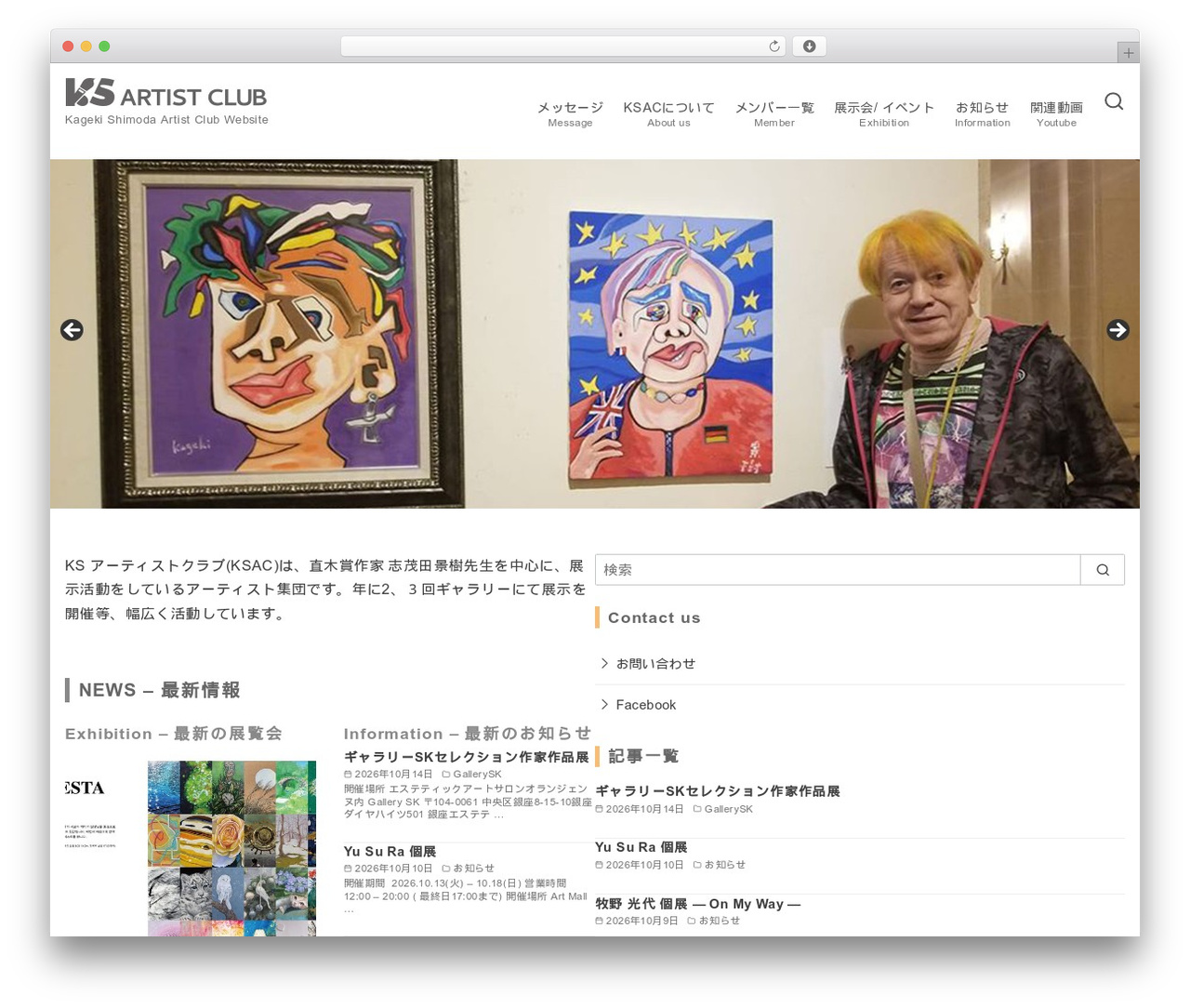Viewport: 1190px width, 1008px height.
Task: Open the header search magnifier icon
Action: point(1114,101)
